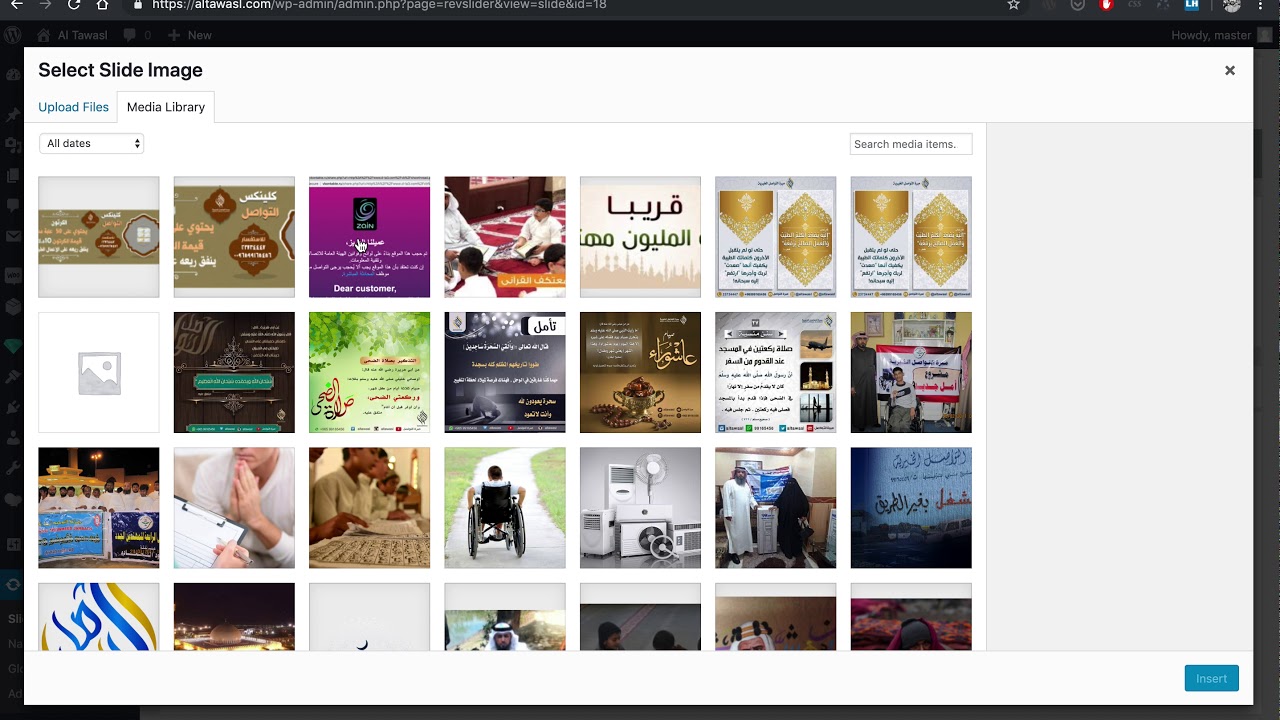This screenshot has width=1280, height=720.
Task: Open the Pocket-style checkmark extension icon
Action: pos(1077,5)
